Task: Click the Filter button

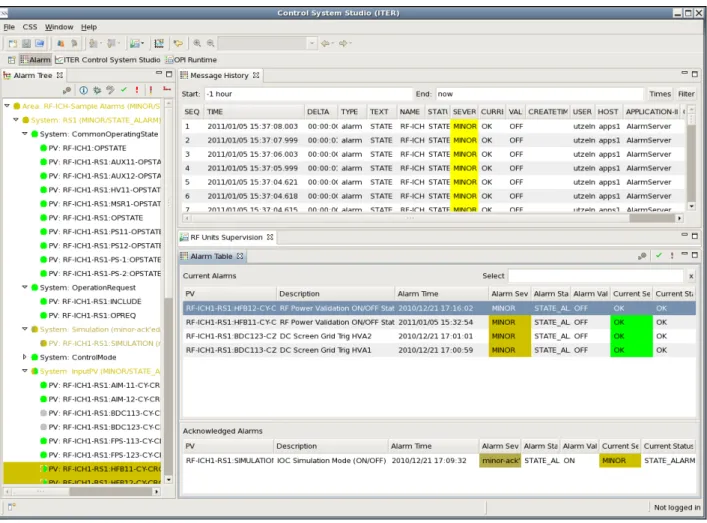Action: (686, 94)
